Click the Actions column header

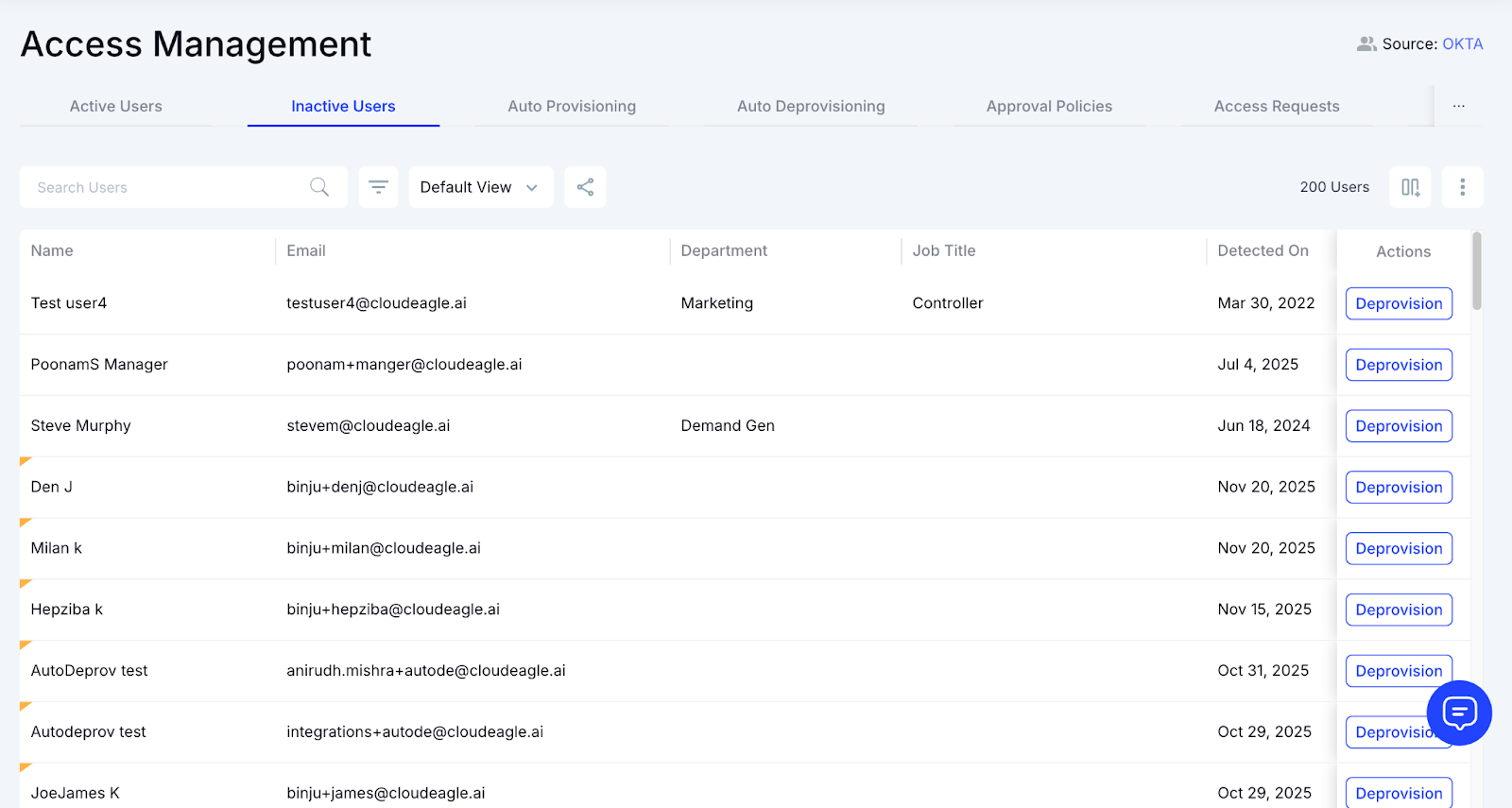point(1403,251)
